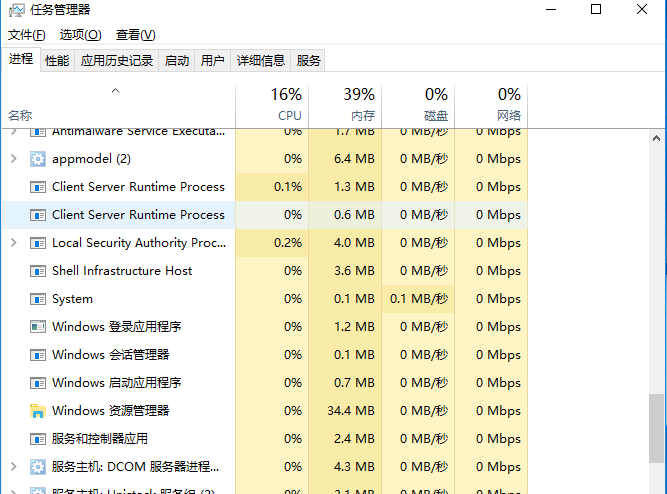Click the 服务和控制器应用 process icon
Image resolution: width=667 pixels, height=494 pixels.
38,439
